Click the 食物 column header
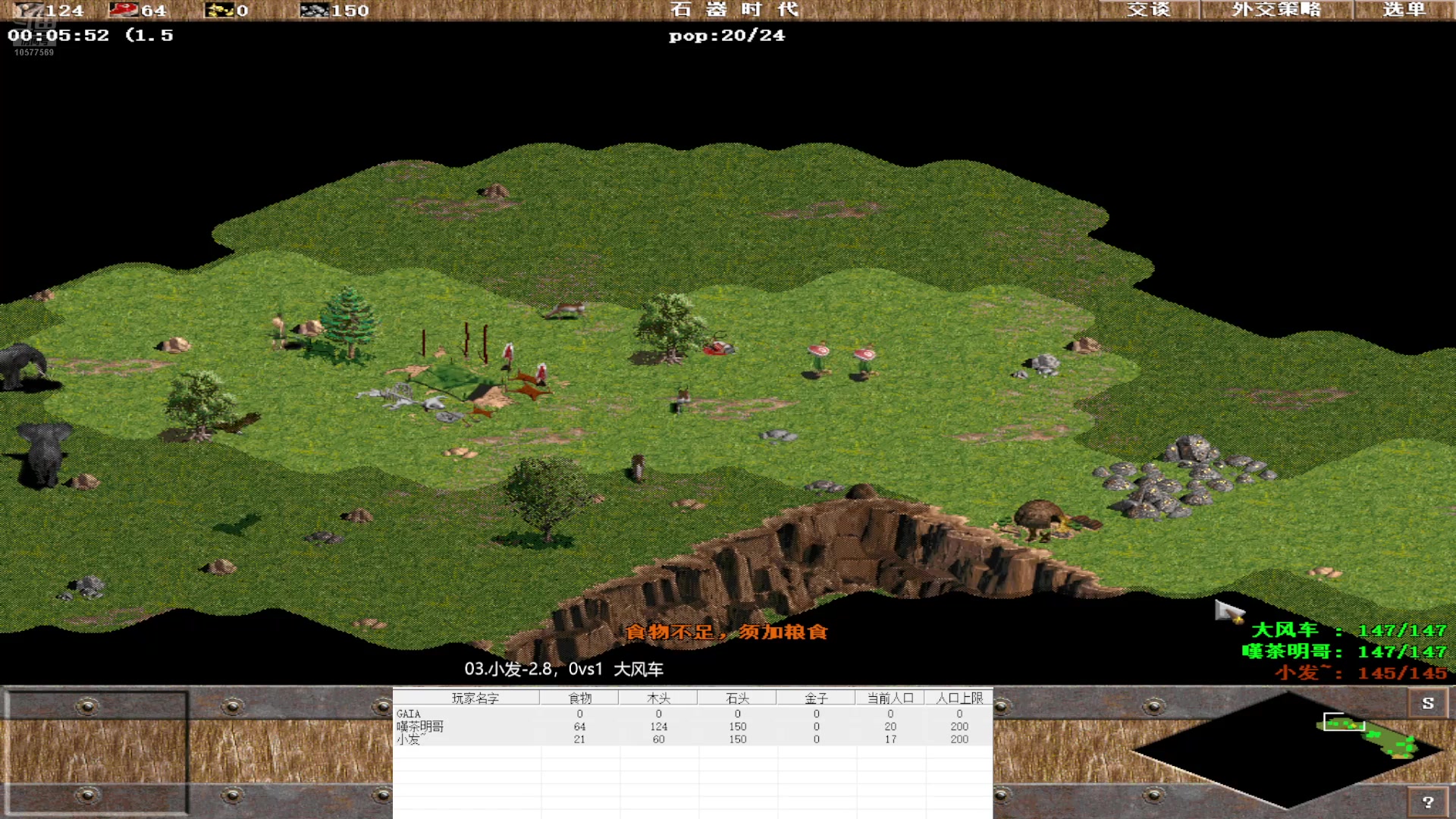The width and height of the screenshot is (1456, 819). click(x=579, y=698)
